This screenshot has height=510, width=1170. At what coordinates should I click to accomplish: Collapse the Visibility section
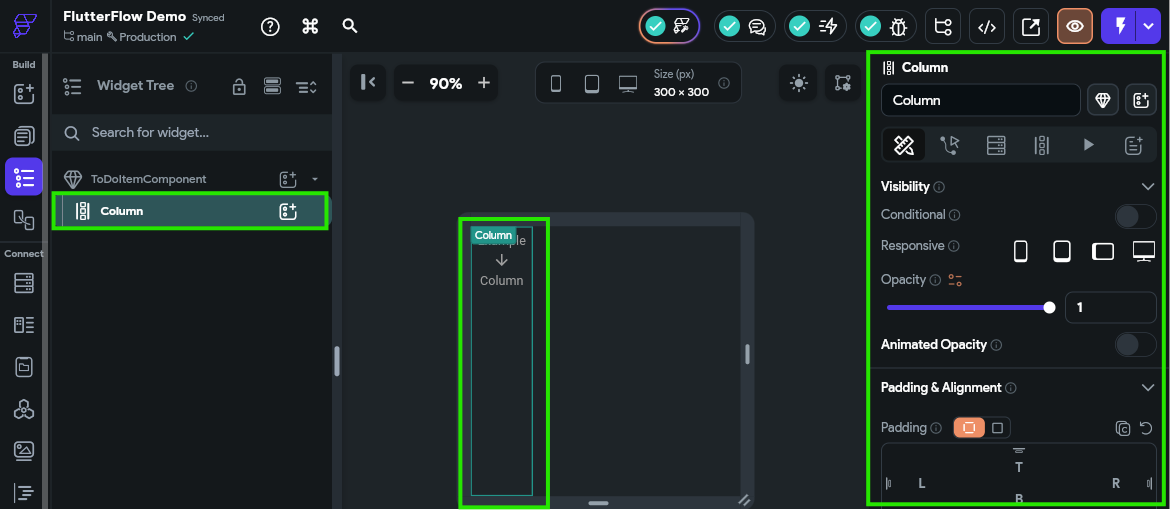pos(1148,187)
